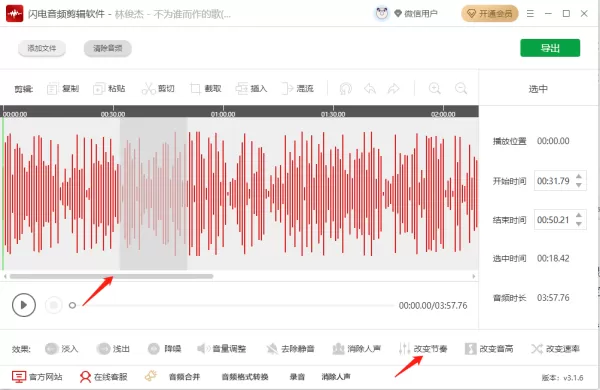Click the Selected (选中) panel header
Screen dimensions: 600x390
pos(538,89)
